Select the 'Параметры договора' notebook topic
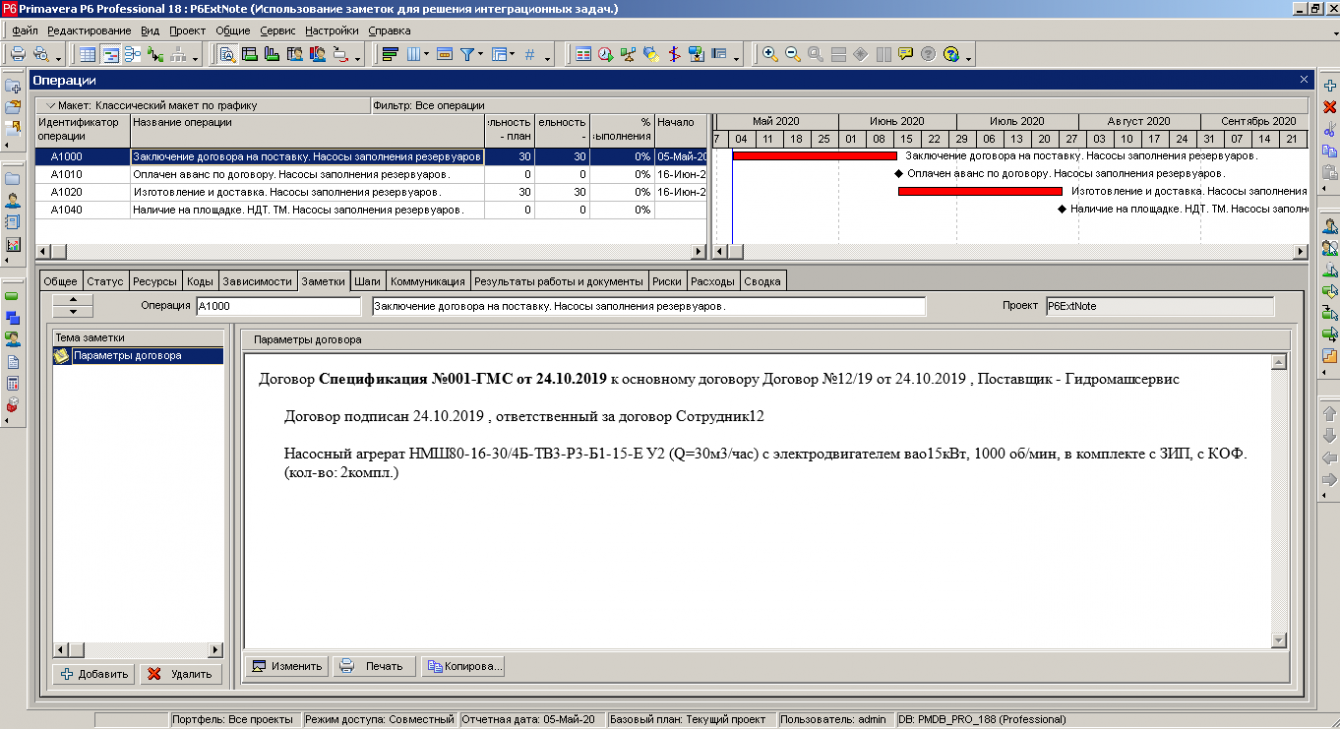This screenshot has height=730, width=1340. (137, 355)
